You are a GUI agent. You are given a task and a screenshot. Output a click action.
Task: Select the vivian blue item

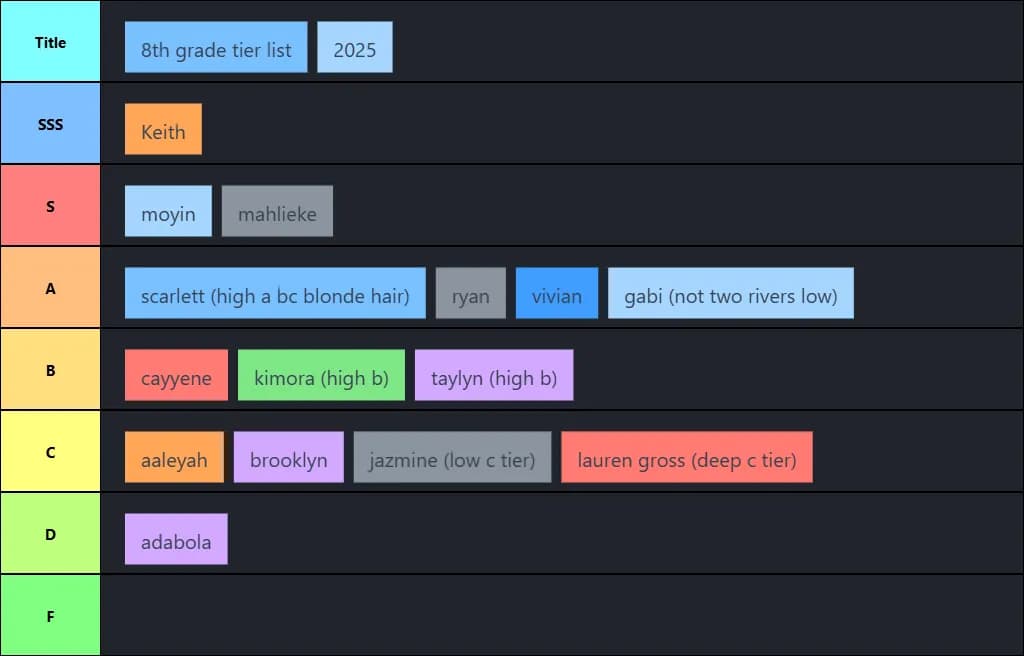(556, 294)
